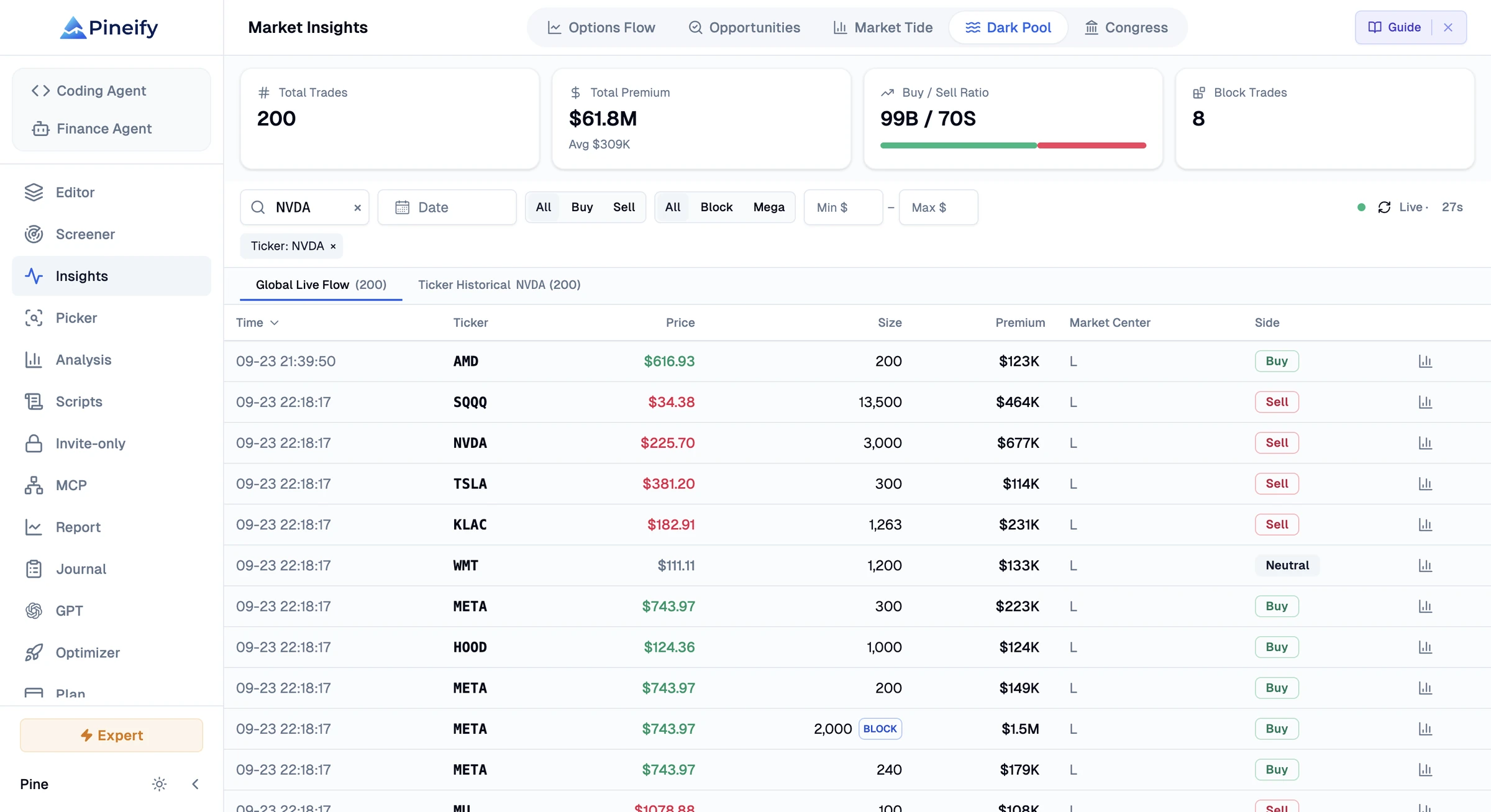Open the chart icon in the SQQQ row

click(1425, 402)
